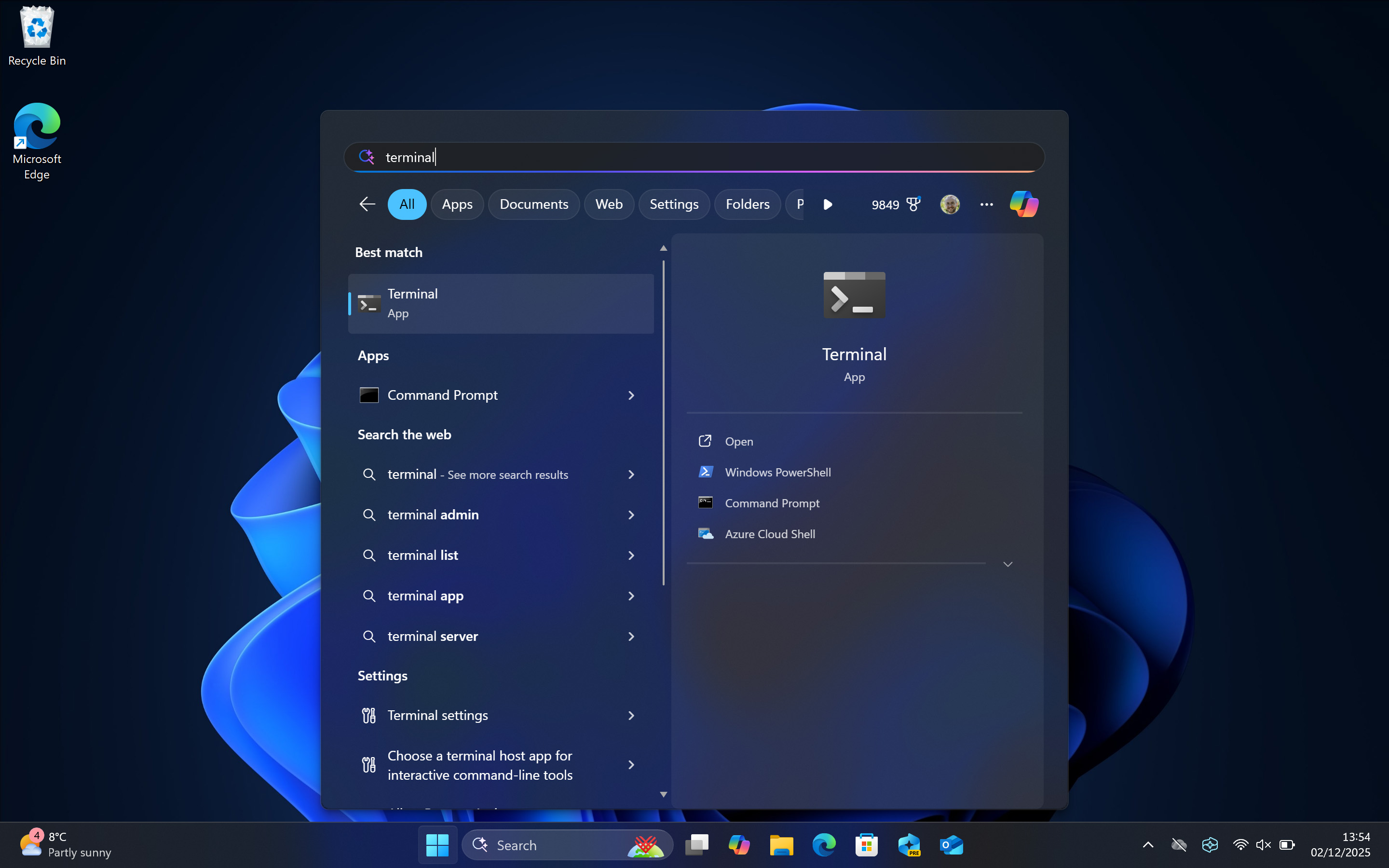Click the weather widget in taskbar
The image size is (1389, 868).
pos(65,844)
